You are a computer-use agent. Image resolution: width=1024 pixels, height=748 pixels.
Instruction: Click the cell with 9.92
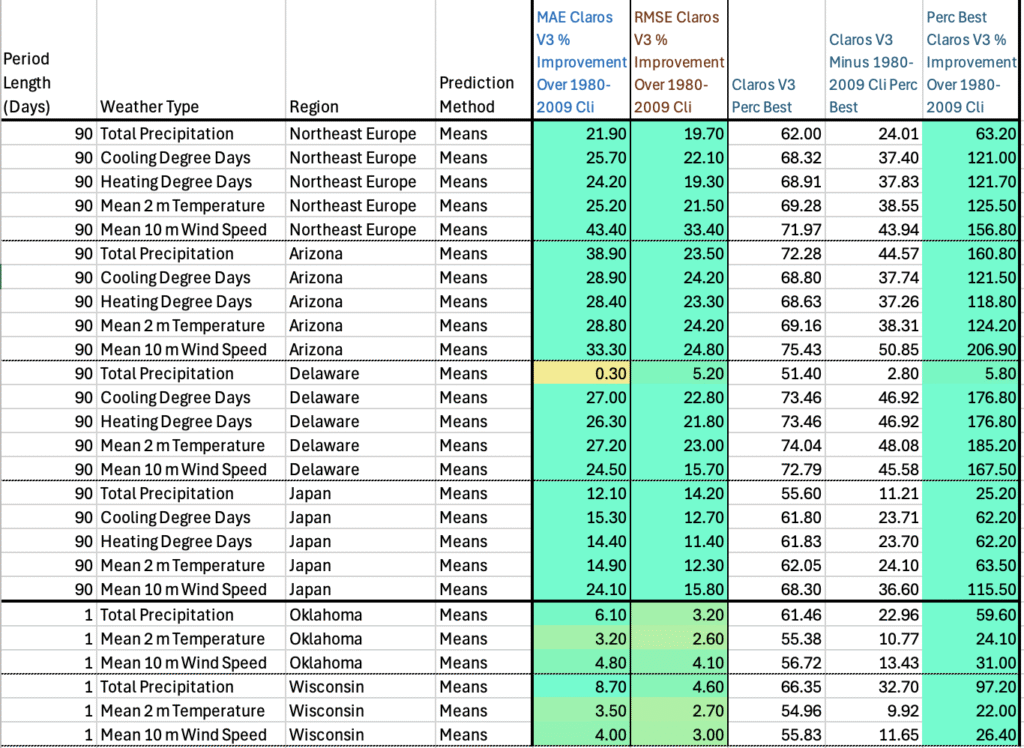874,711
